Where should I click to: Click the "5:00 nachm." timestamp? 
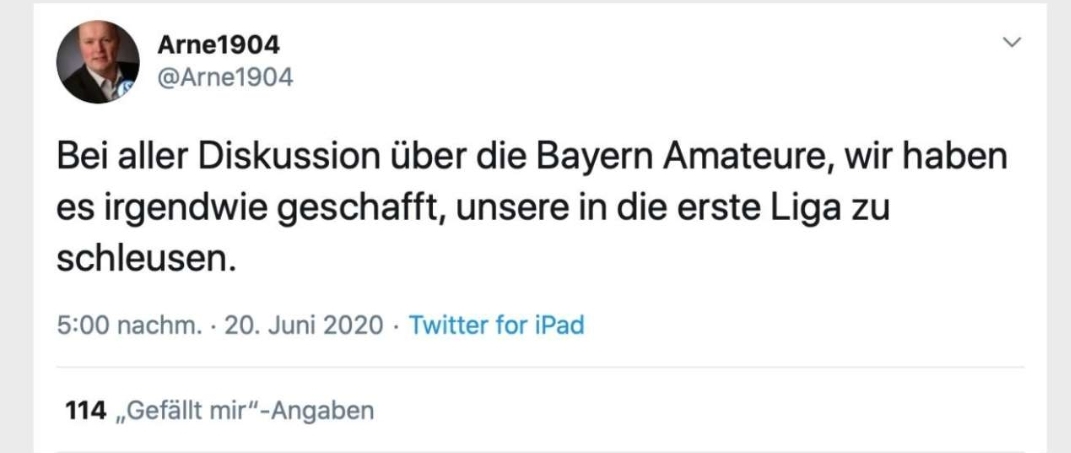tap(113, 326)
